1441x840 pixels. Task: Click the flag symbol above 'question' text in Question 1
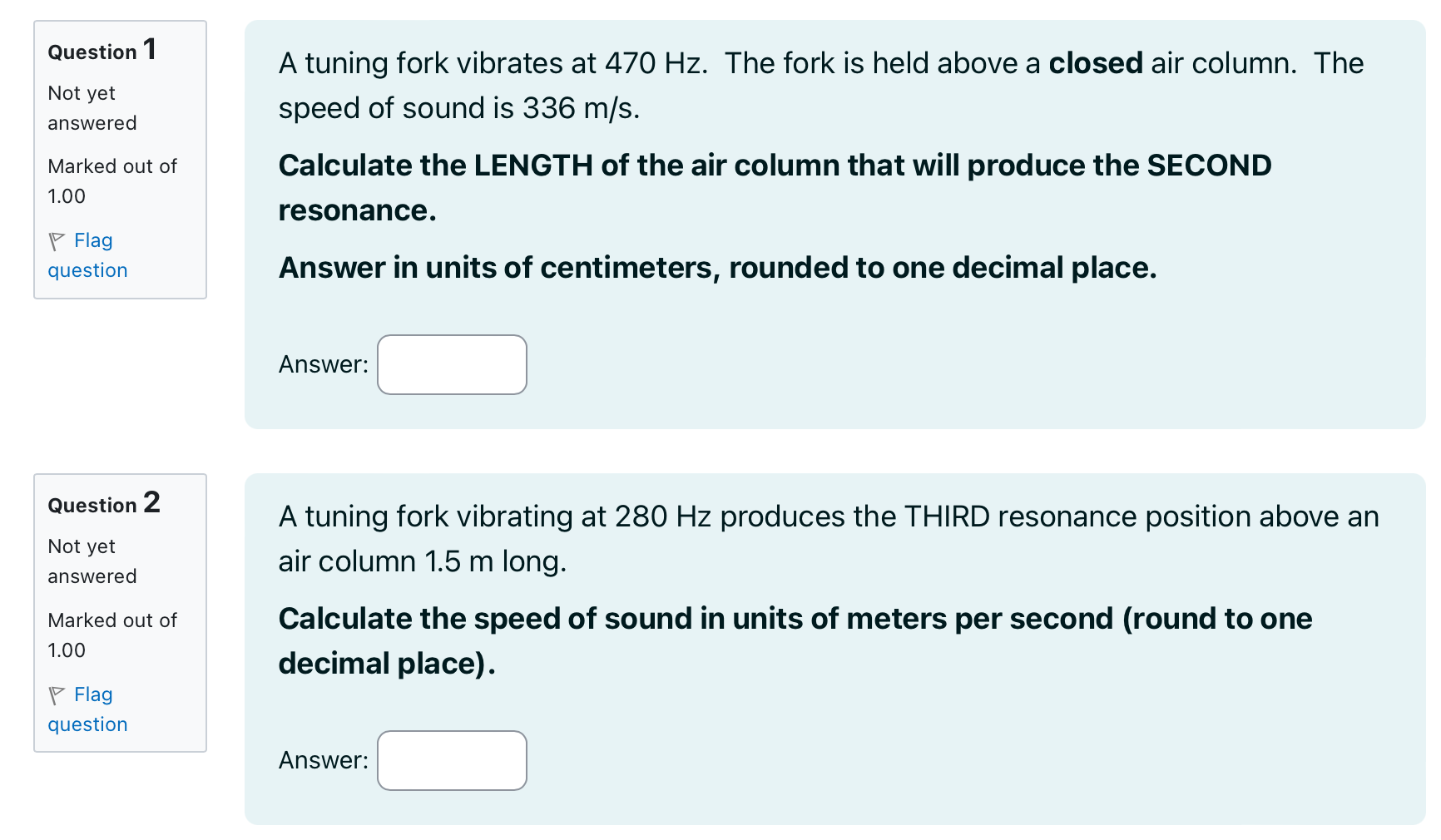tap(57, 240)
